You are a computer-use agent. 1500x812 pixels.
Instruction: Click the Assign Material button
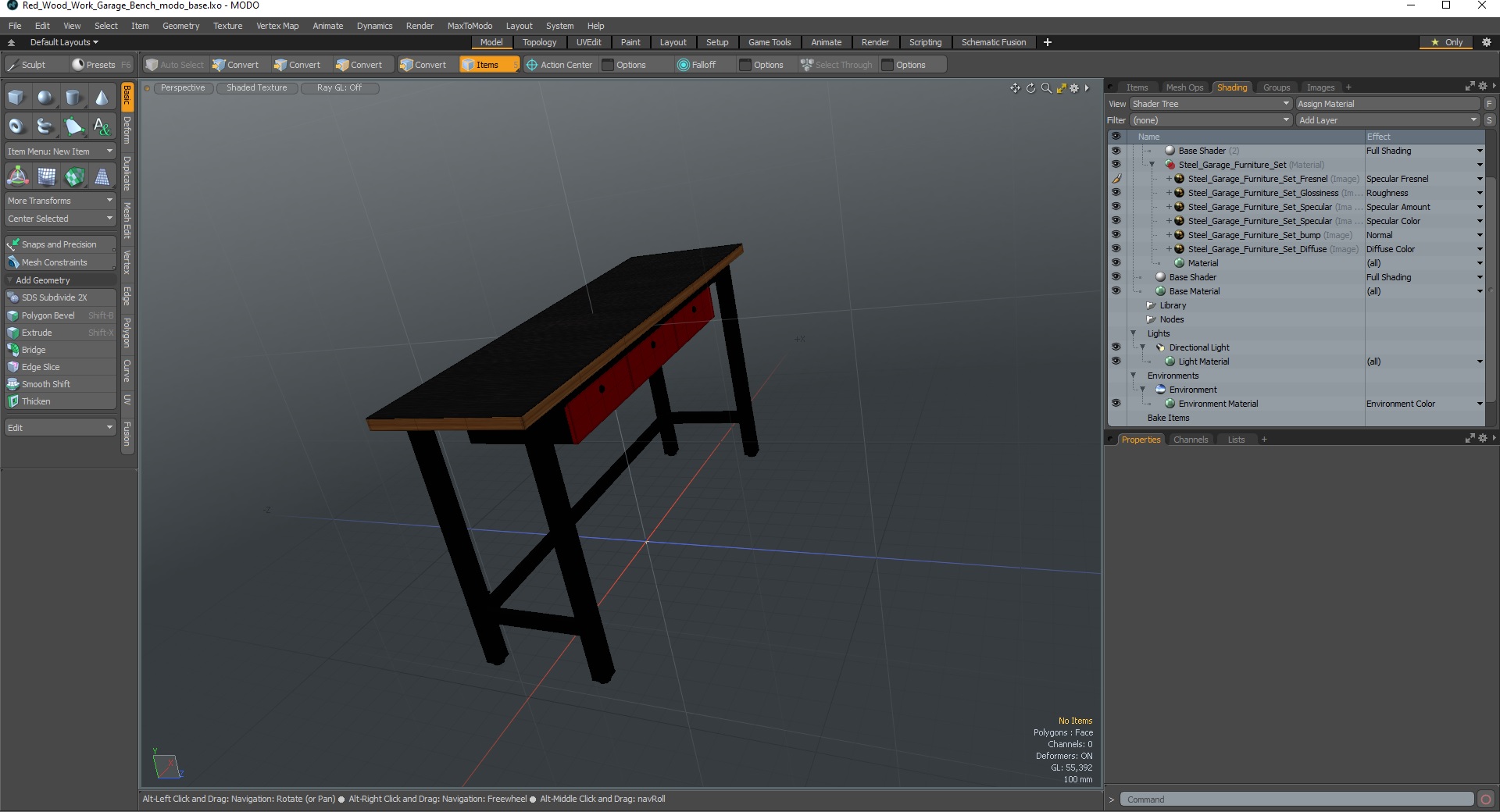coord(1387,104)
